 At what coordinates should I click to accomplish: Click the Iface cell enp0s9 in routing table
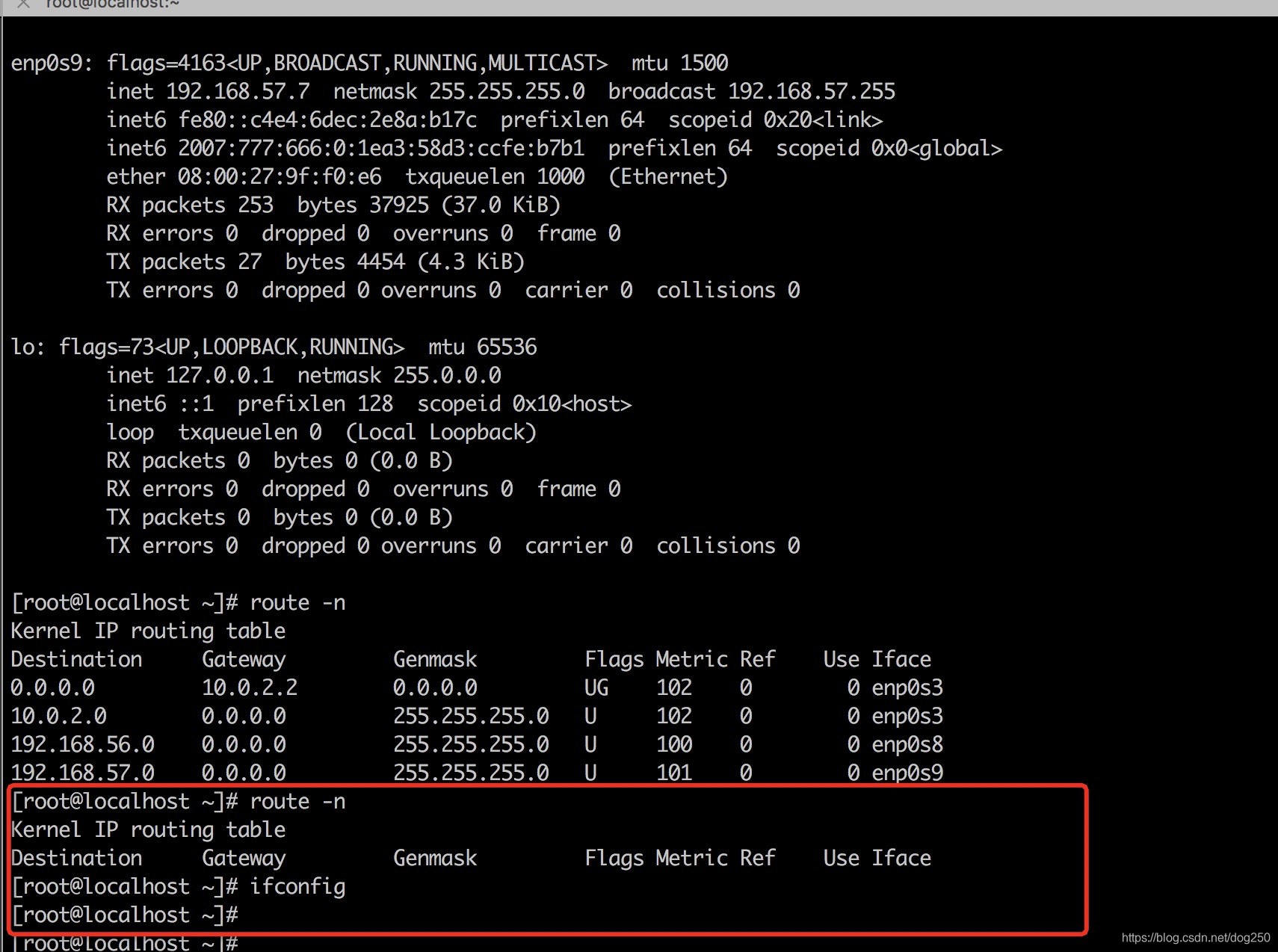[x=907, y=773]
